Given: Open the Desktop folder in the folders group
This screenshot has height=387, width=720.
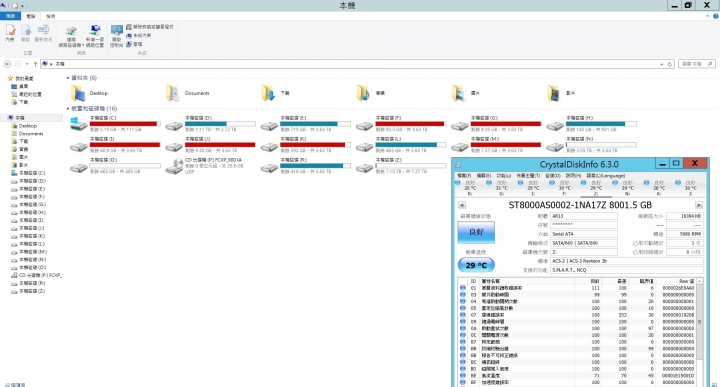Looking at the screenshot, I should coord(90,93).
